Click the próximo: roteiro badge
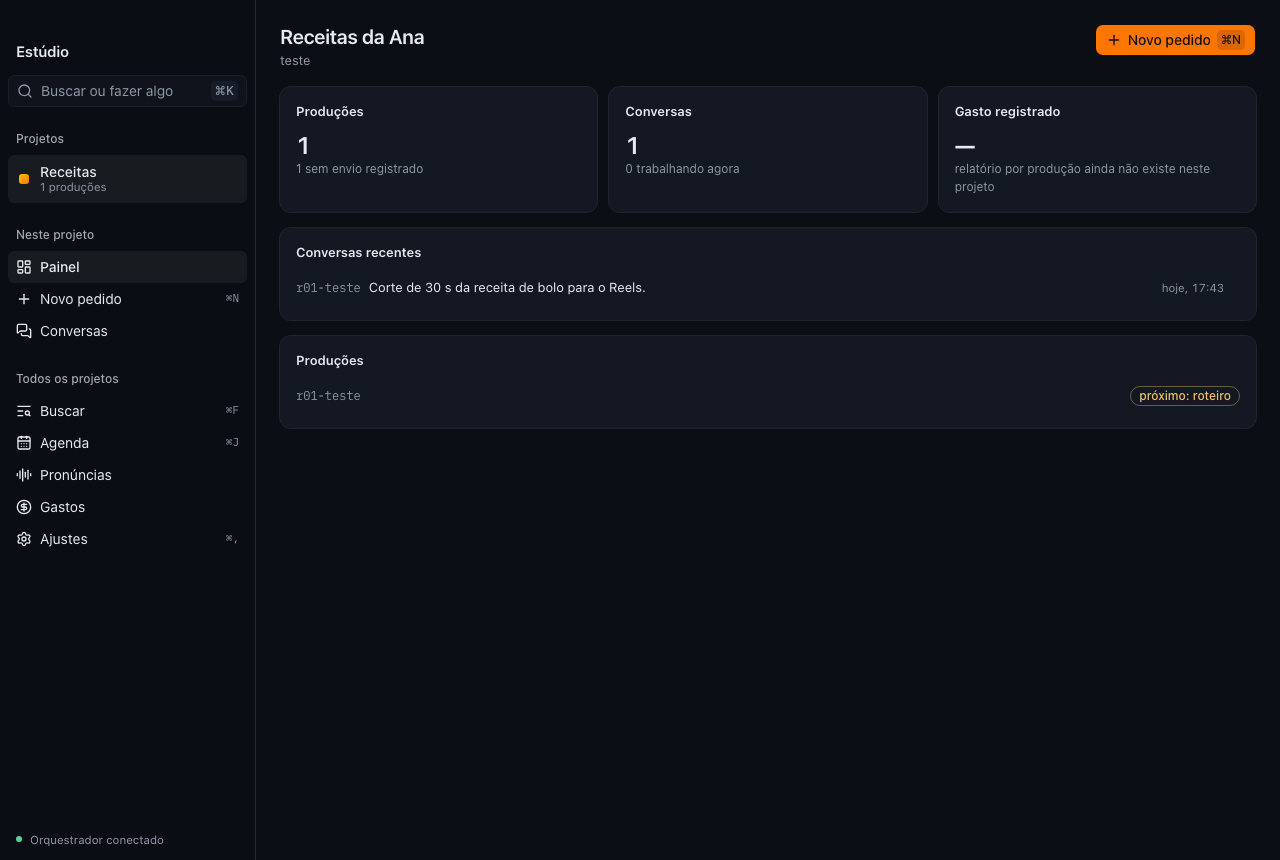The width and height of the screenshot is (1280, 860). click(1185, 396)
